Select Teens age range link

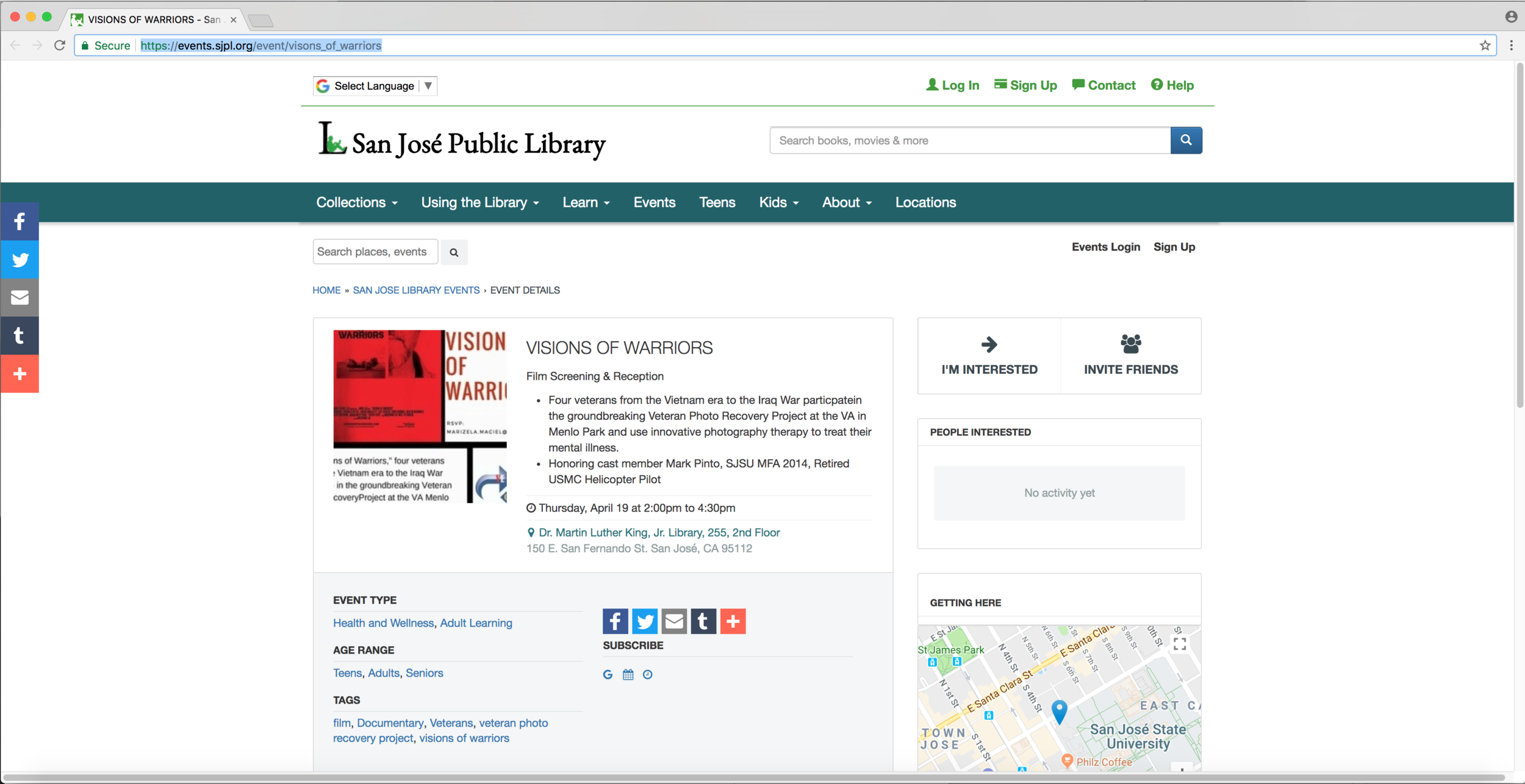(x=347, y=673)
